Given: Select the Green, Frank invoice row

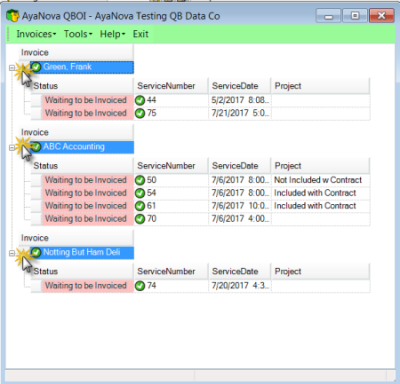Looking at the screenshot, I should [x=82, y=67].
